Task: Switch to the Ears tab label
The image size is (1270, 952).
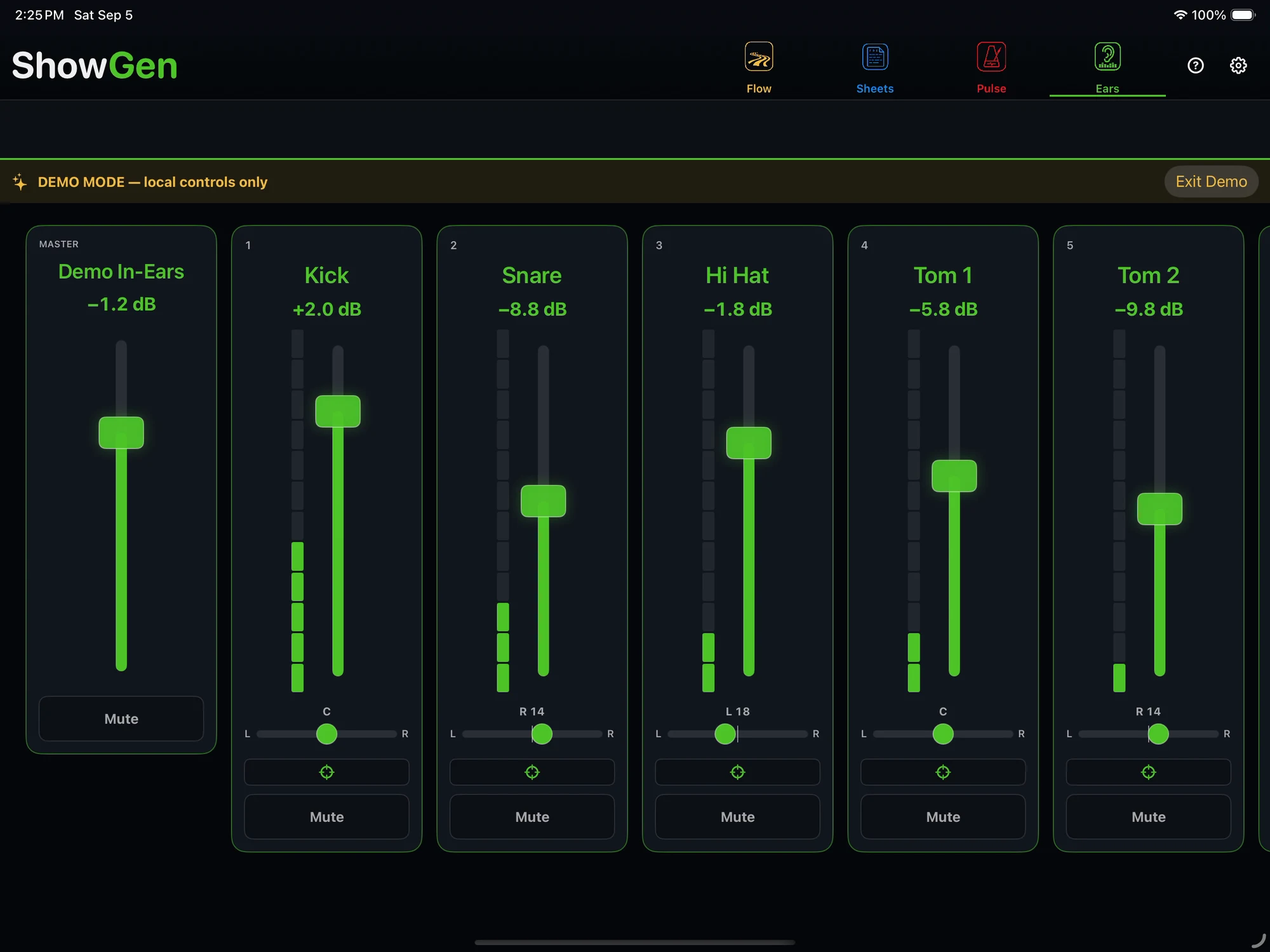Action: coord(1107,89)
